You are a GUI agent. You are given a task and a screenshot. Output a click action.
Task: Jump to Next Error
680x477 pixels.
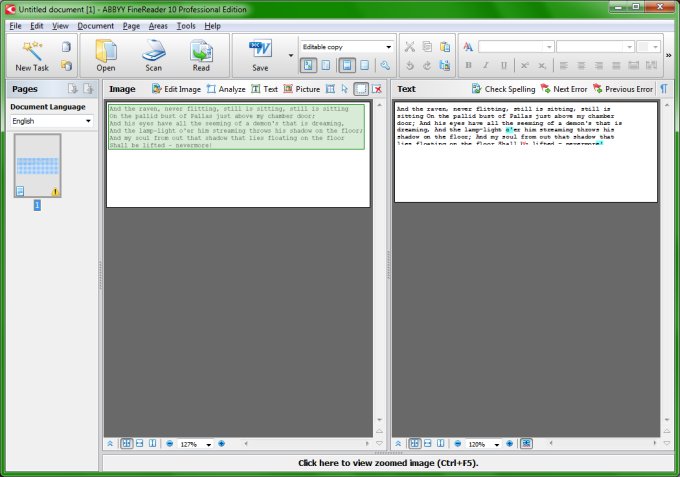(x=564, y=89)
